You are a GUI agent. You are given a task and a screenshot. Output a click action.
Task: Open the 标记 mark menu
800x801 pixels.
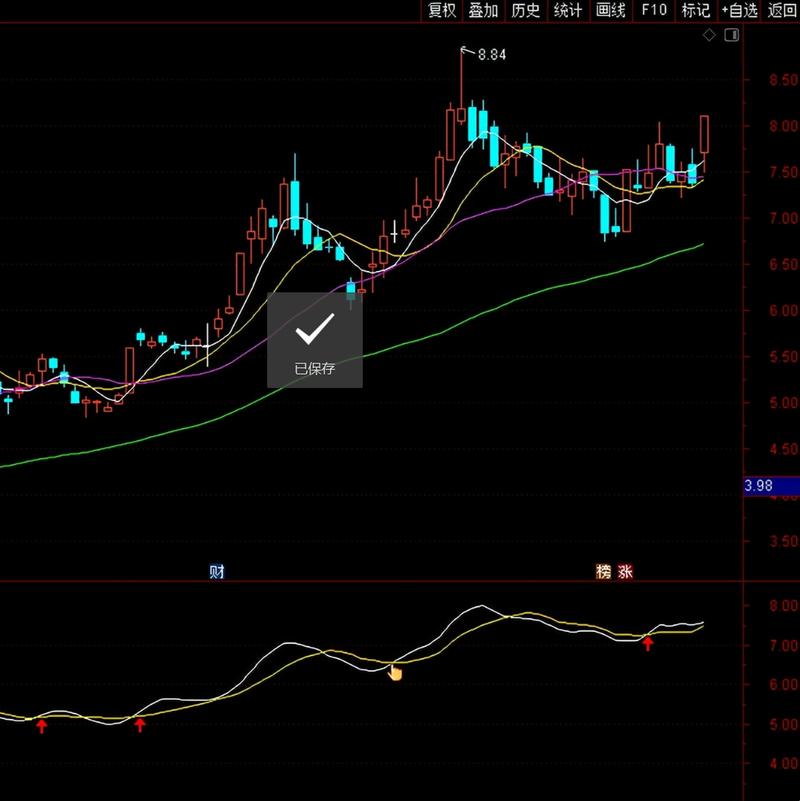coord(695,10)
